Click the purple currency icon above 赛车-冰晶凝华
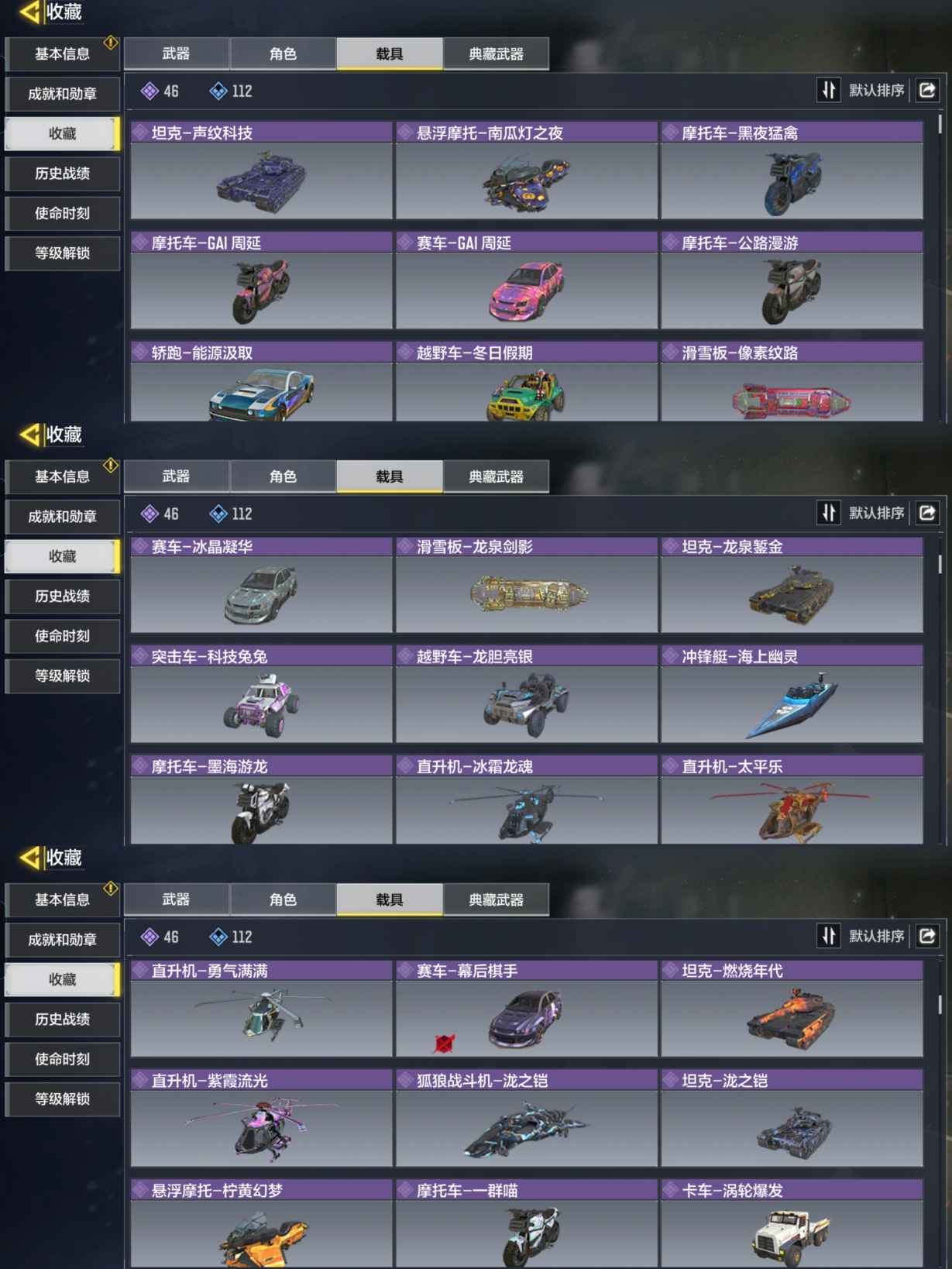Screen dimensions: 952x1269 pyautogui.click(x=150, y=514)
